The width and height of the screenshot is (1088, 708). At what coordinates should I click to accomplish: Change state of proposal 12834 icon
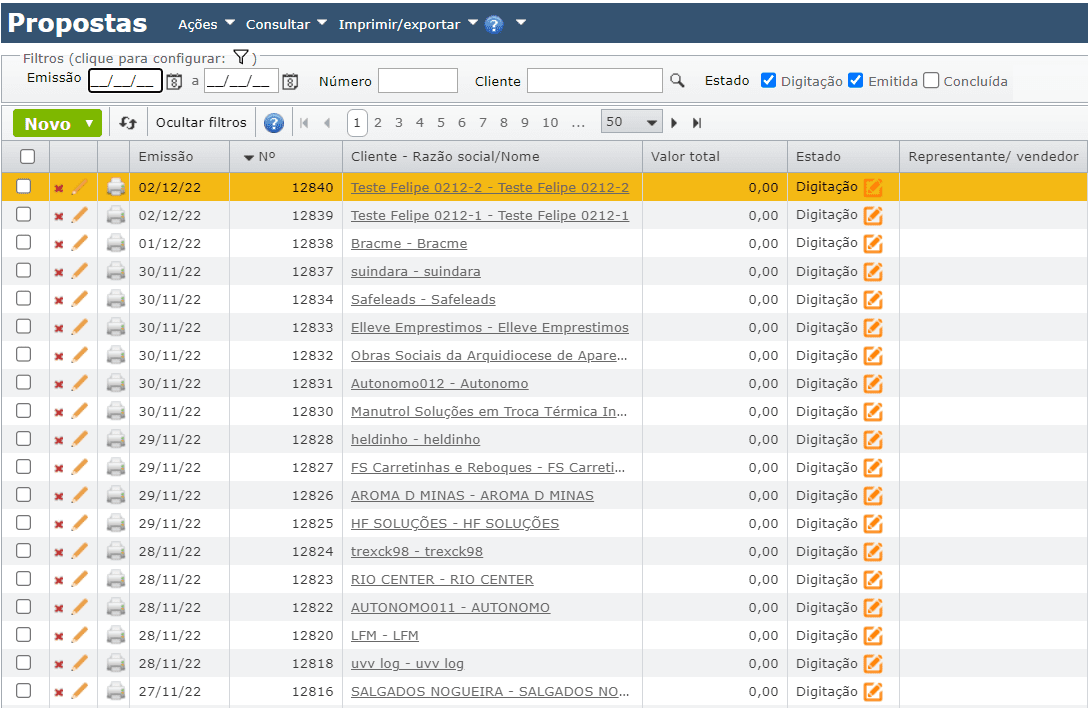click(873, 300)
